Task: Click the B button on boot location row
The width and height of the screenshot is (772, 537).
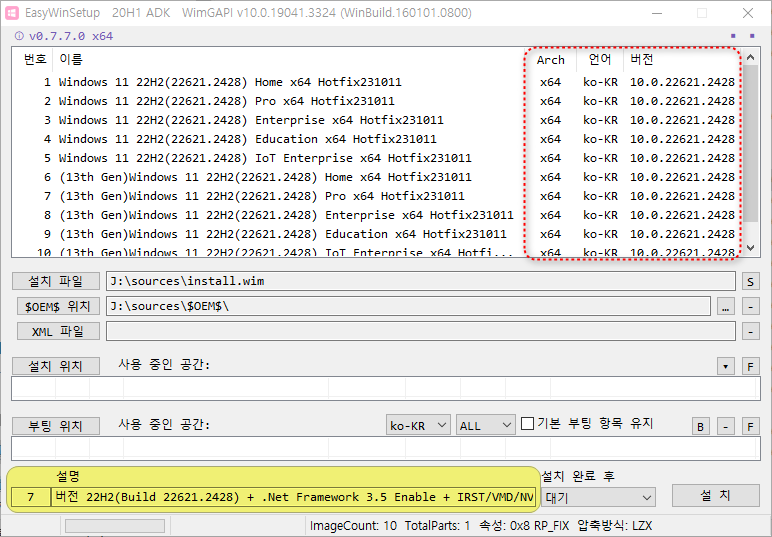Action: pos(701,426)
